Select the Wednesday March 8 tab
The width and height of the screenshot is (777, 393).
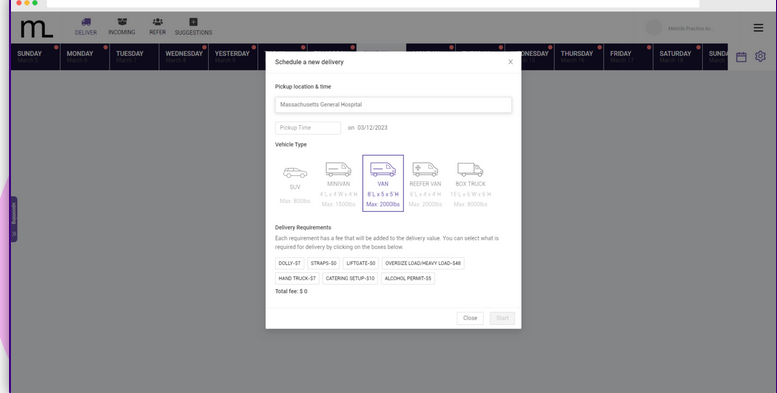point(183,56)
